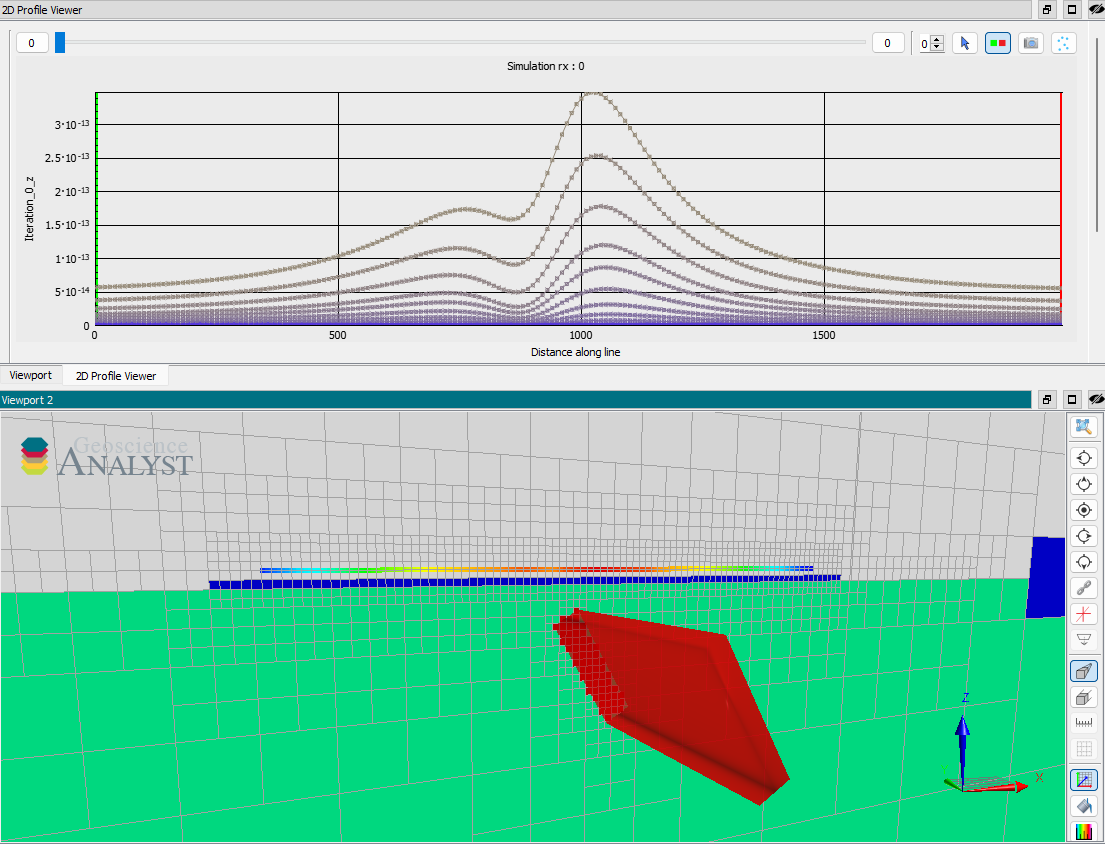1105x844 pixels.
Task: Increment the spin box up arrow
Action: (937, 39)
